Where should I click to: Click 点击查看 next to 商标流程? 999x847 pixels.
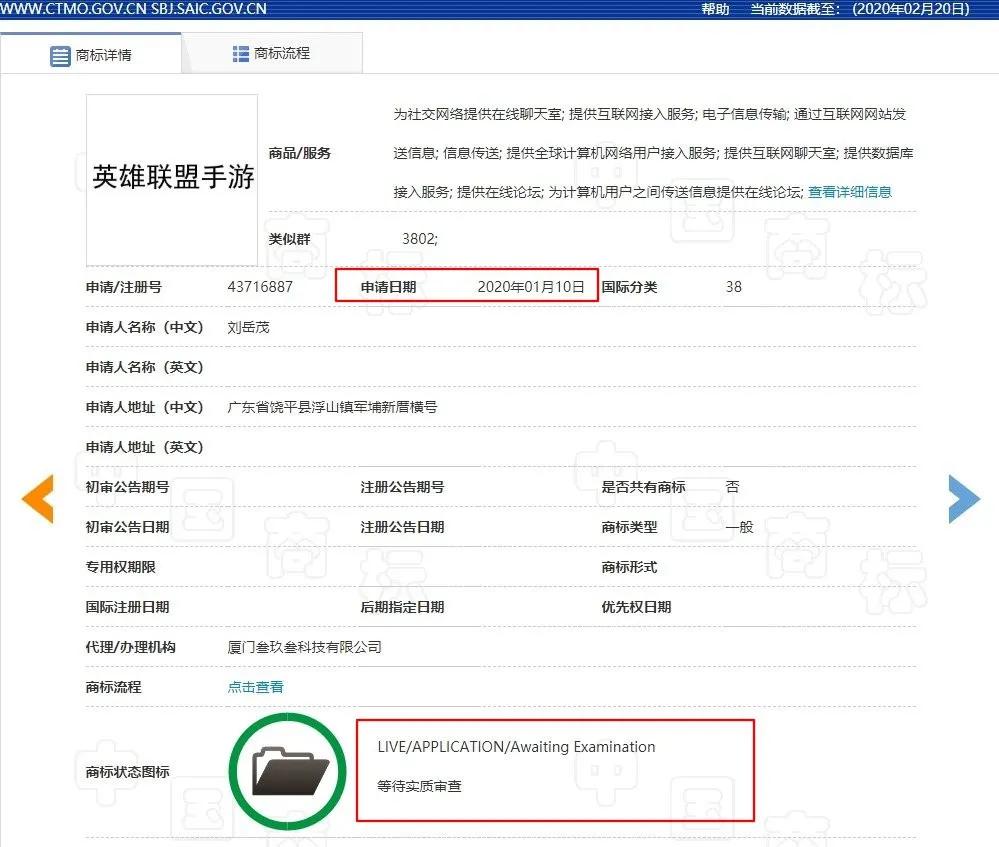tap(254, 687)
